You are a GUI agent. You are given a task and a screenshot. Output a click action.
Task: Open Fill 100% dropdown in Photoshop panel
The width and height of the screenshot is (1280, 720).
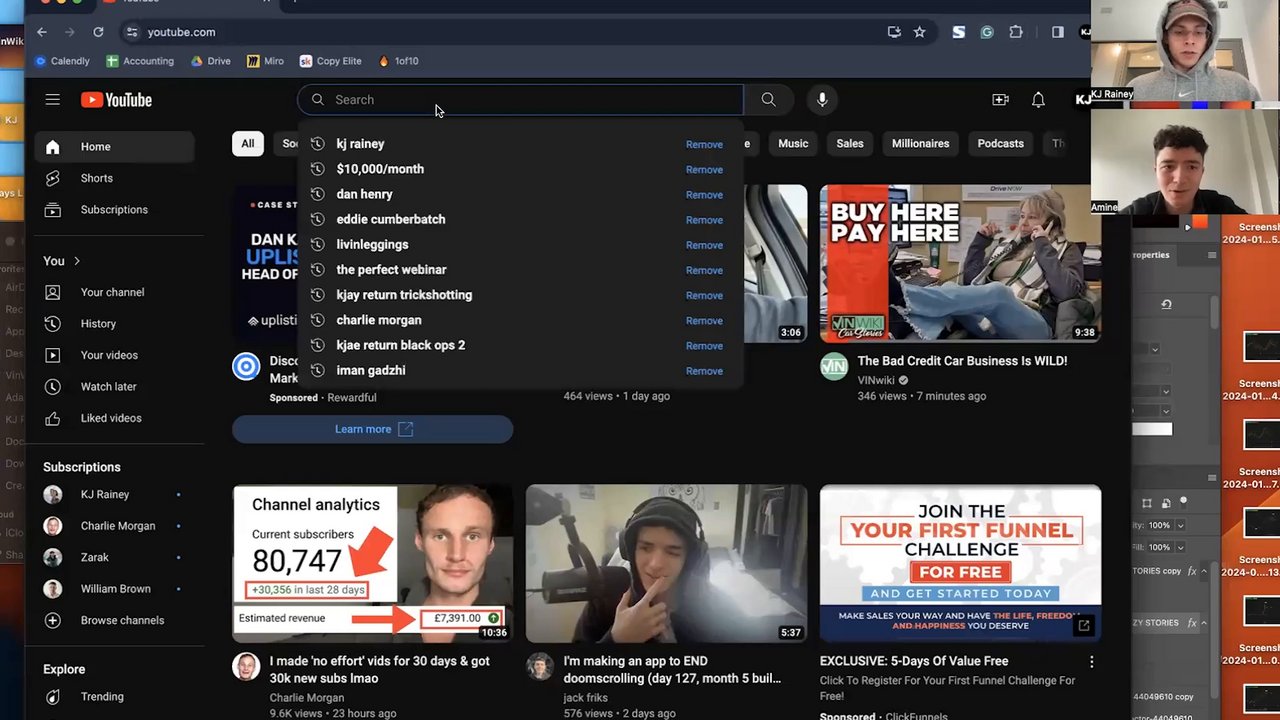coord(1180,547)
